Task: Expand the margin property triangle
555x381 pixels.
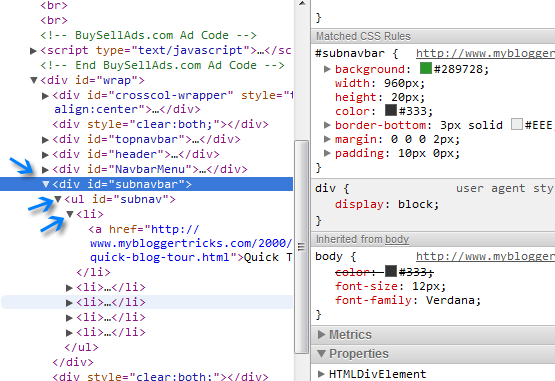Action: point(327,139)
